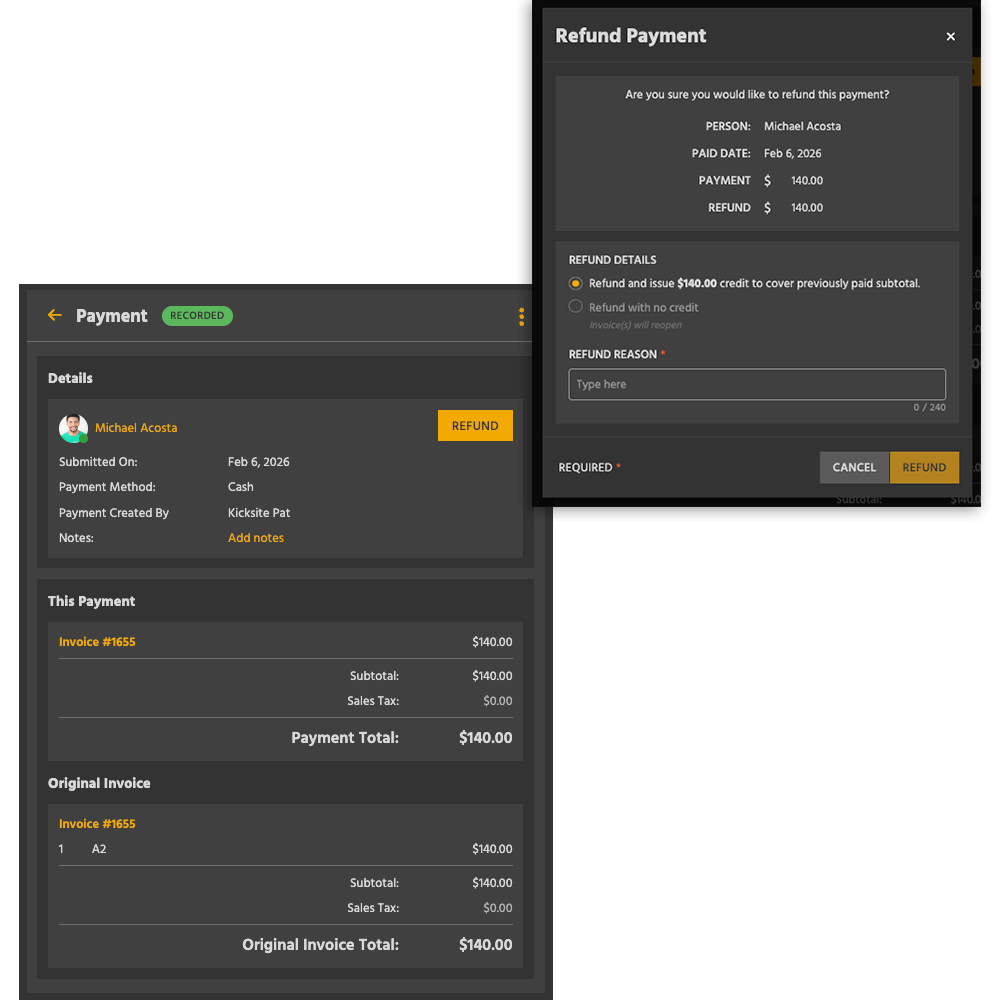This screenshot has height=1000, width=1000.
Task: Open the three-dot menu on Payment panel
Action: 521,316
